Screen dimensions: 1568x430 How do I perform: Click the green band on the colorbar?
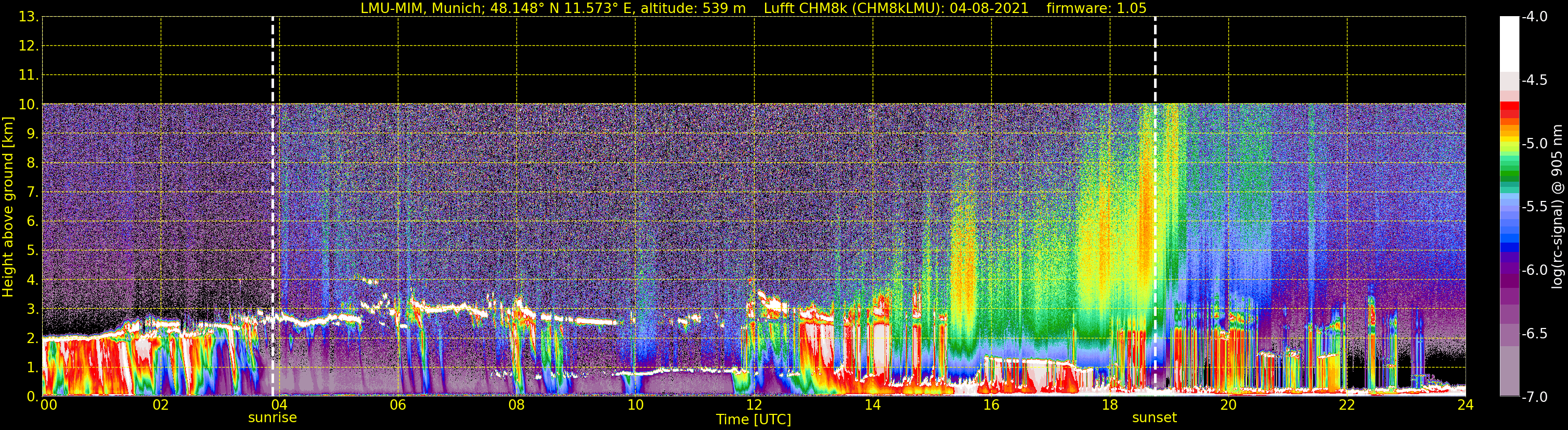(x=1509, y=173)
